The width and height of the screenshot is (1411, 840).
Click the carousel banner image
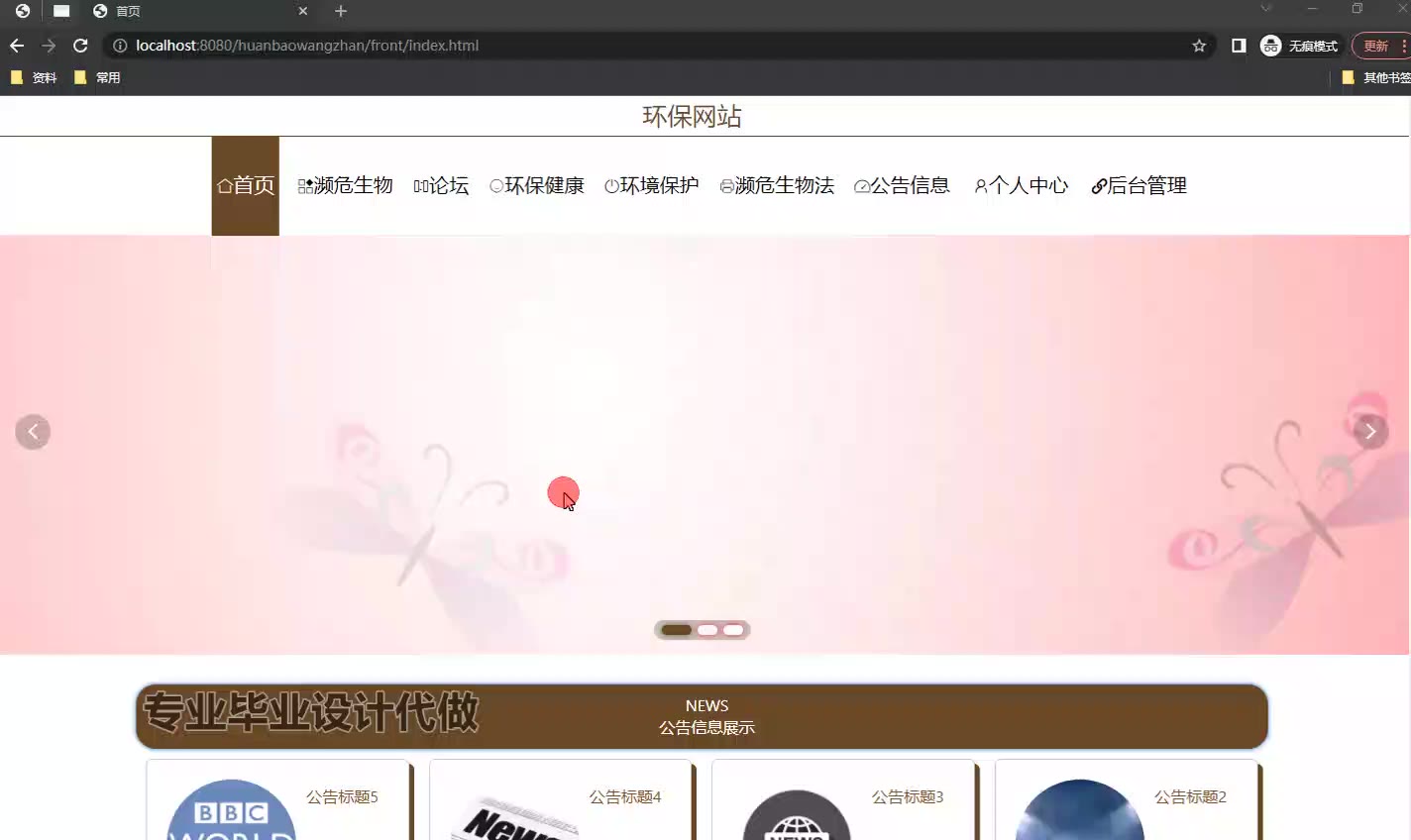[x=705, y=445]
